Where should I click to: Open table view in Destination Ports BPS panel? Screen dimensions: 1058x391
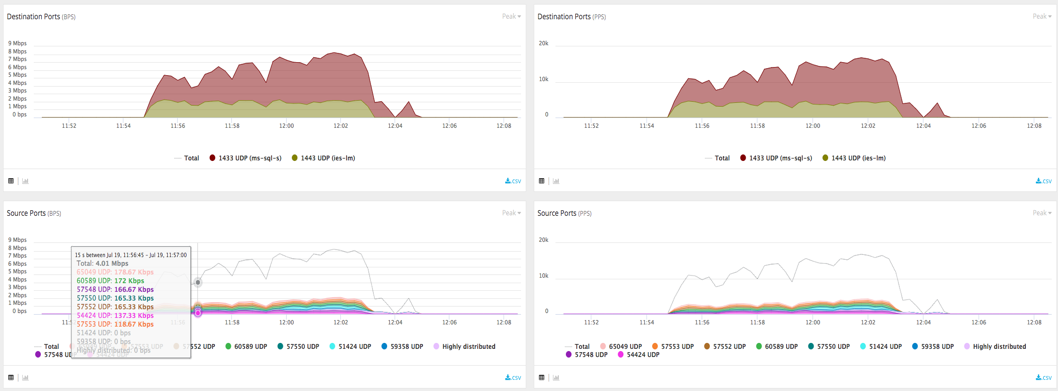click(11, 181)
